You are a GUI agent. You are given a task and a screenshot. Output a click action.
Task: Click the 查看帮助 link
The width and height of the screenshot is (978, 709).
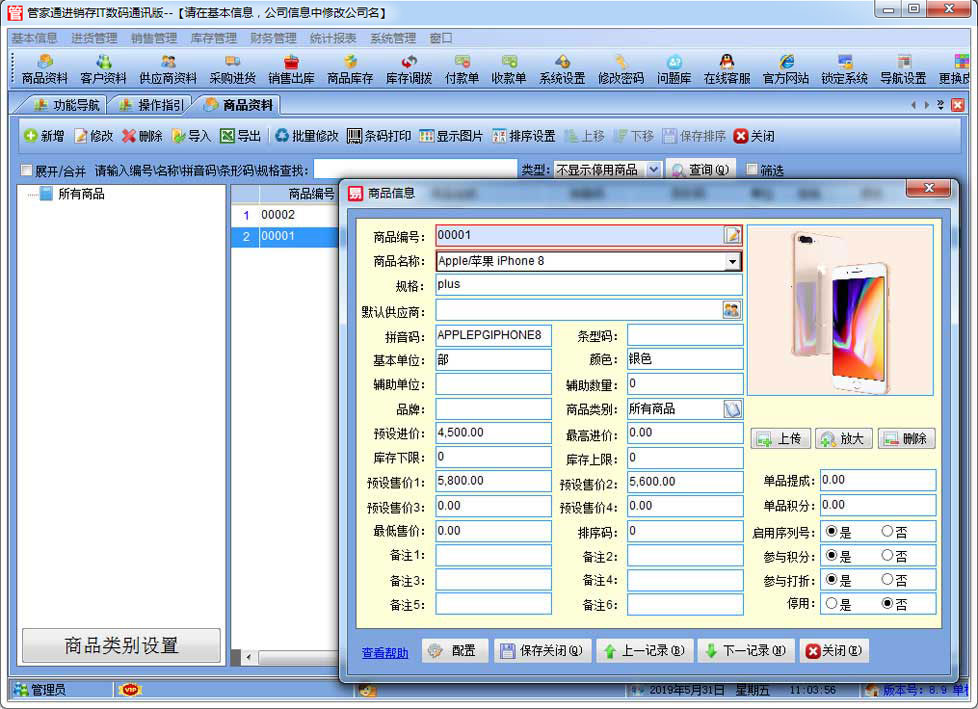tap(385, 653)
